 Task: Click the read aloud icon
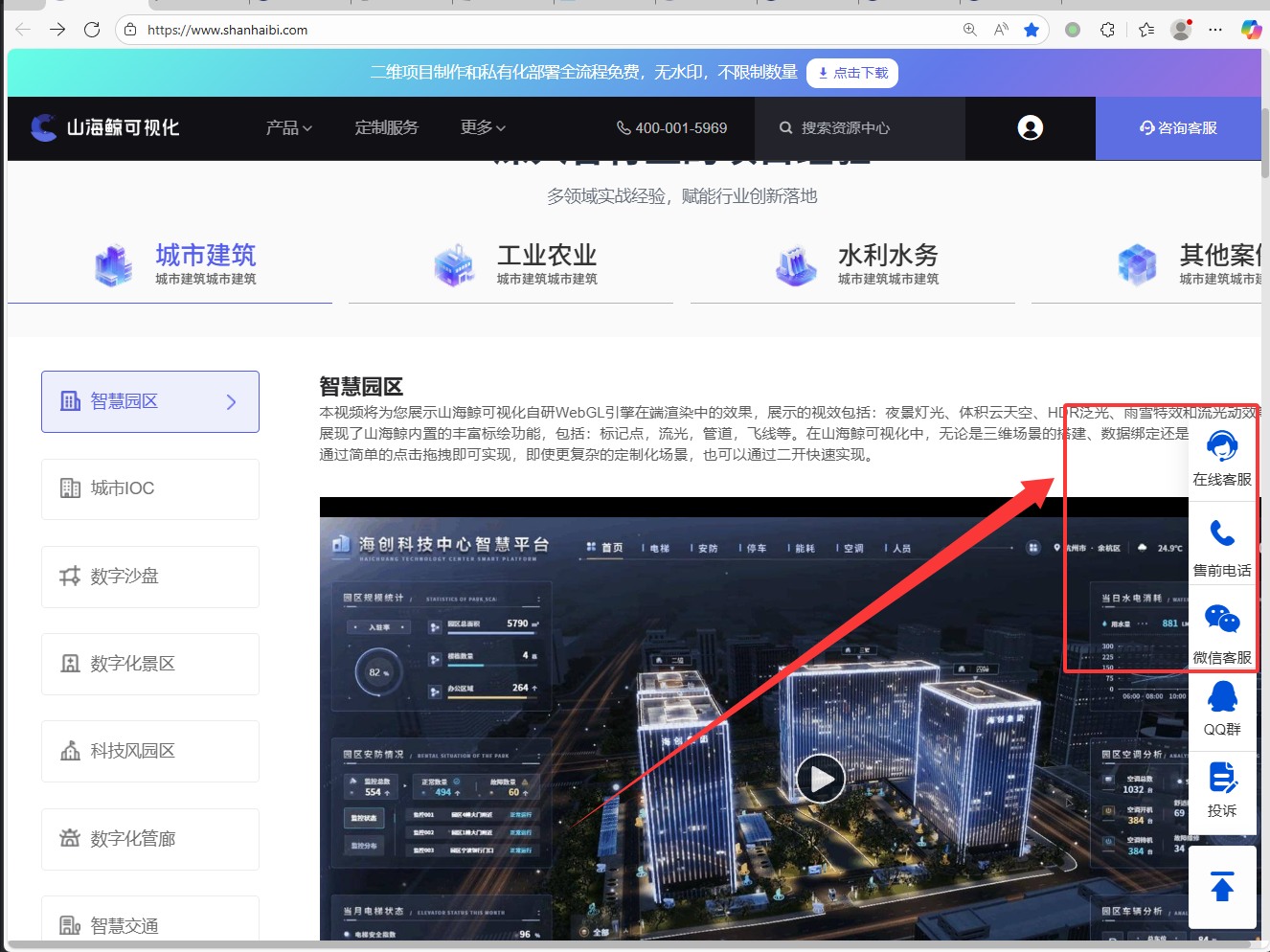pyautogui.click(x=1001, y=30)
